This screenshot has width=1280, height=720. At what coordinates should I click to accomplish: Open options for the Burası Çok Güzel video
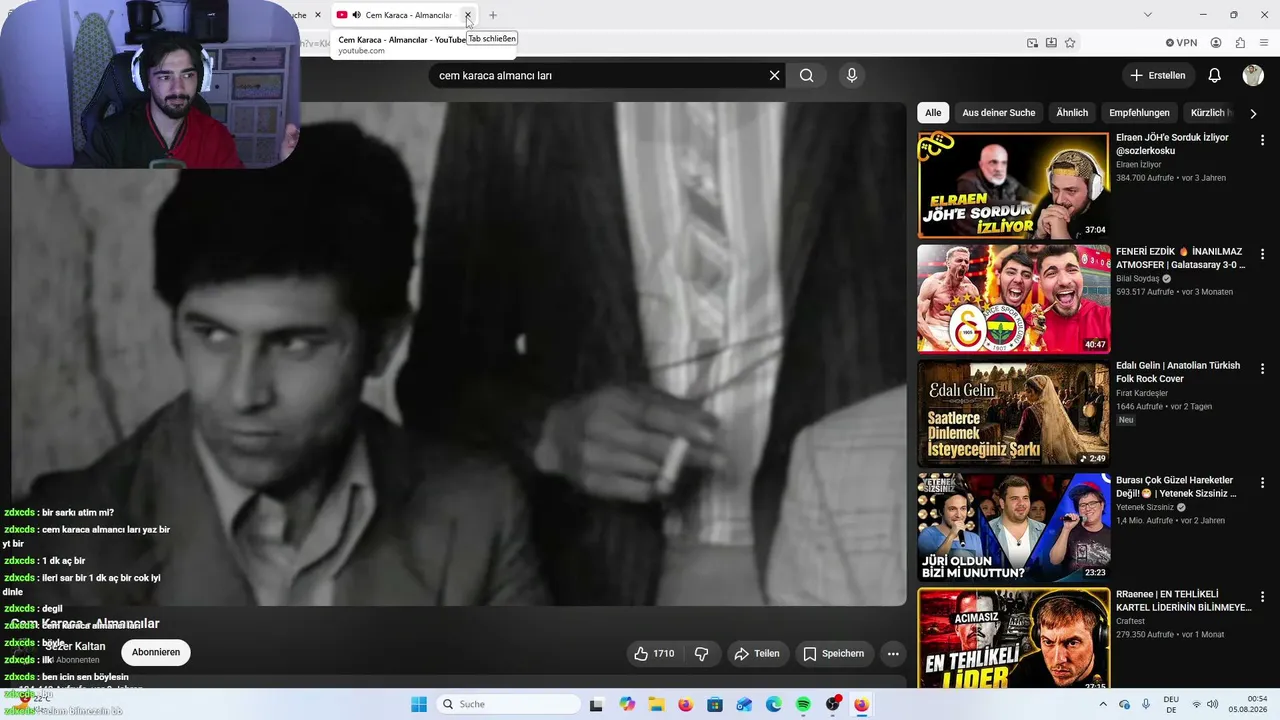point(1262,482)
